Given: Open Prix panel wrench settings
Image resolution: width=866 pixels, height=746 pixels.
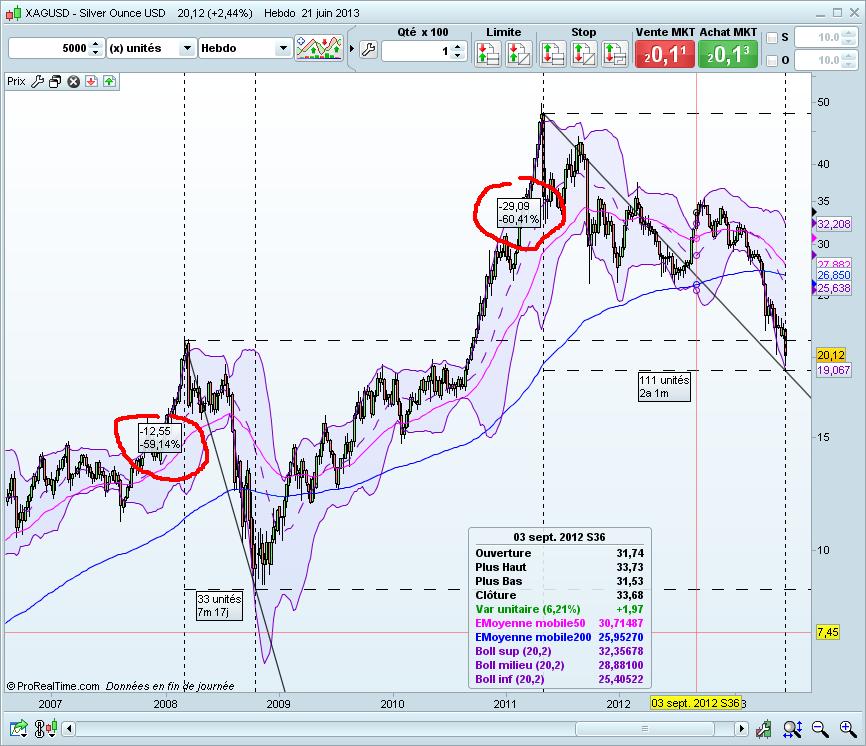Looking at the screenshot, I should pos(37,82).
